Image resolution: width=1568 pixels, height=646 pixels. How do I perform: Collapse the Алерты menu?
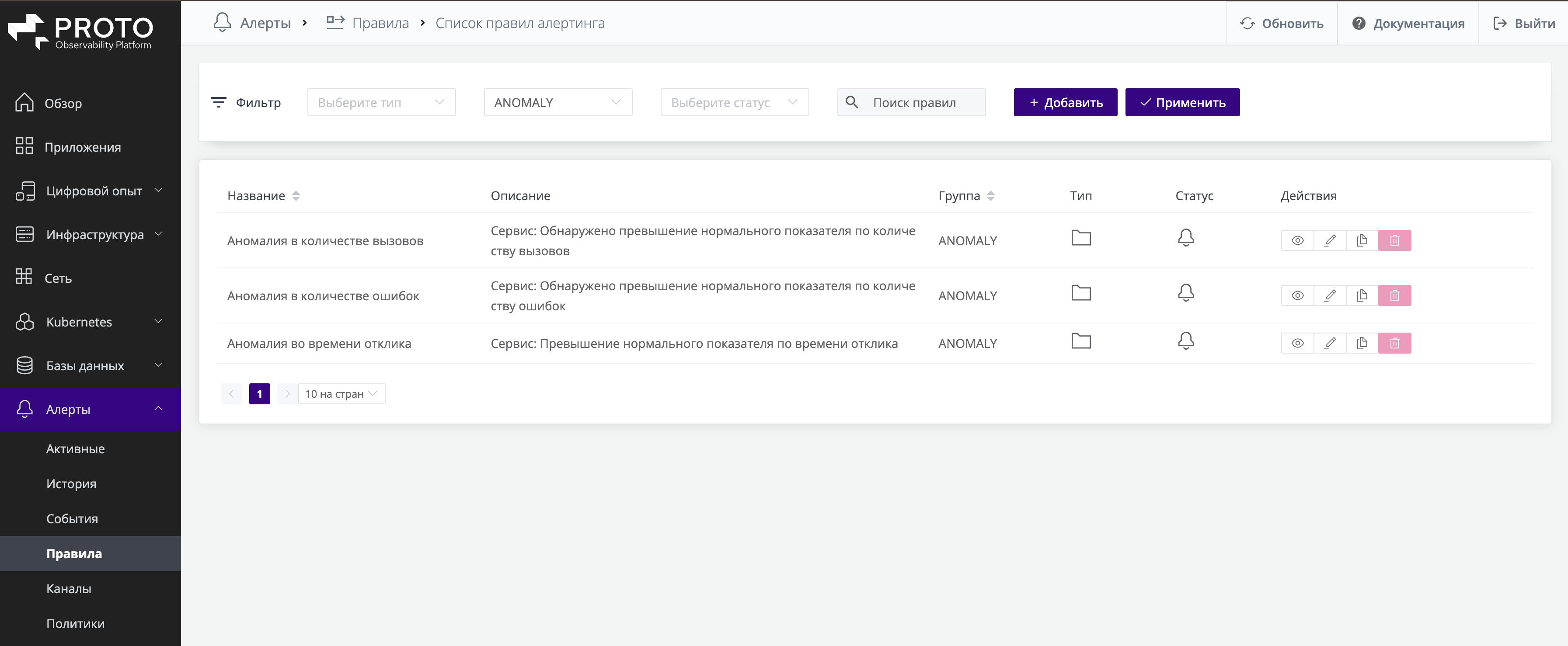tap(90, 410)
